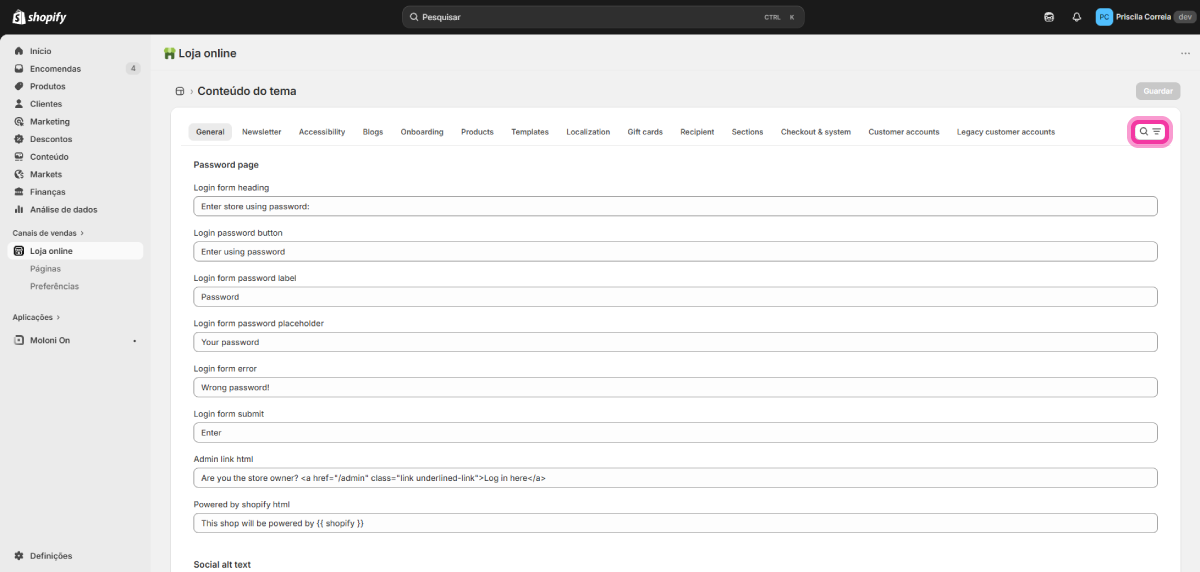Screen dimensions: 1200x572
Task: Open the Checkout & system tab
Action: pos(816,132)
